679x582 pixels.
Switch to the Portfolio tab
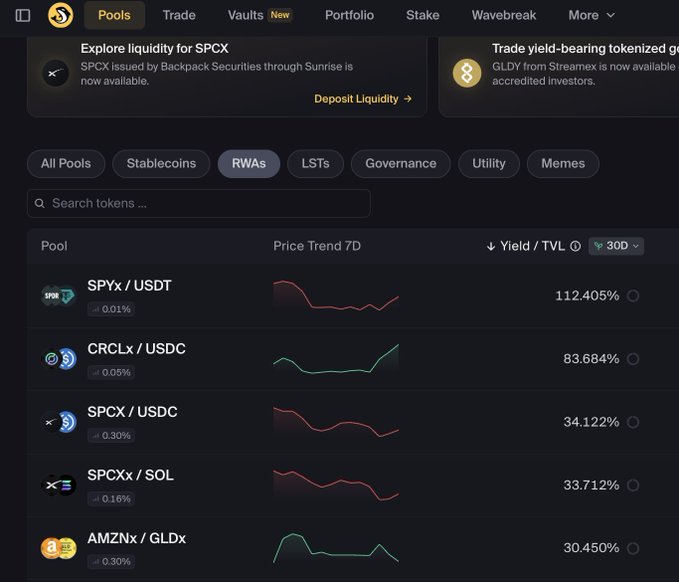pos(349,15)
